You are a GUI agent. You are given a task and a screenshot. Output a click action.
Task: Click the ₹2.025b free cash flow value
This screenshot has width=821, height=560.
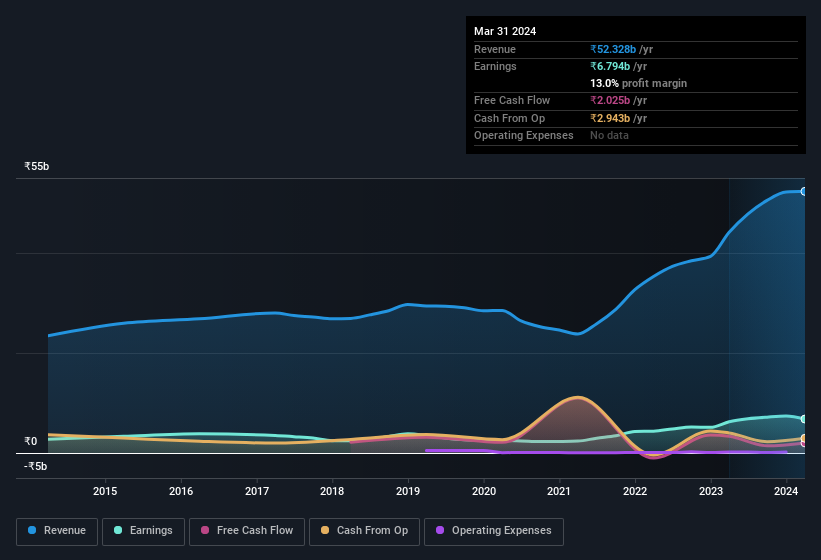point(610,100)
